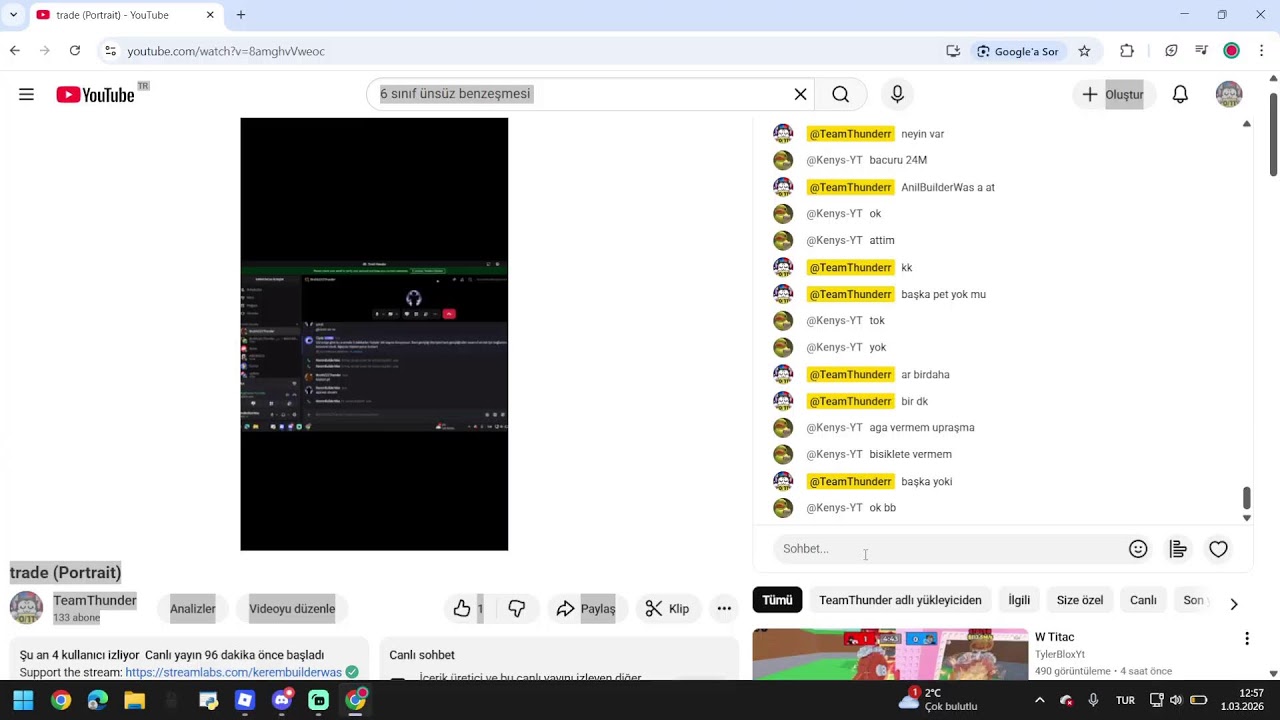Viewport: 1280px width, 720px height.
Task: Click the live chat scrollbar thumb
Action: 1246,497
